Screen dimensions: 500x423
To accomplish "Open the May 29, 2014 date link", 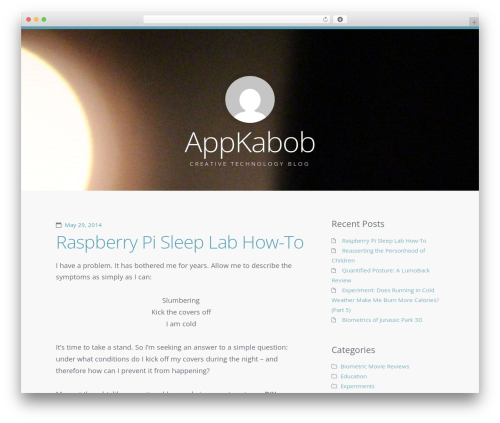I will pos(83,225).
